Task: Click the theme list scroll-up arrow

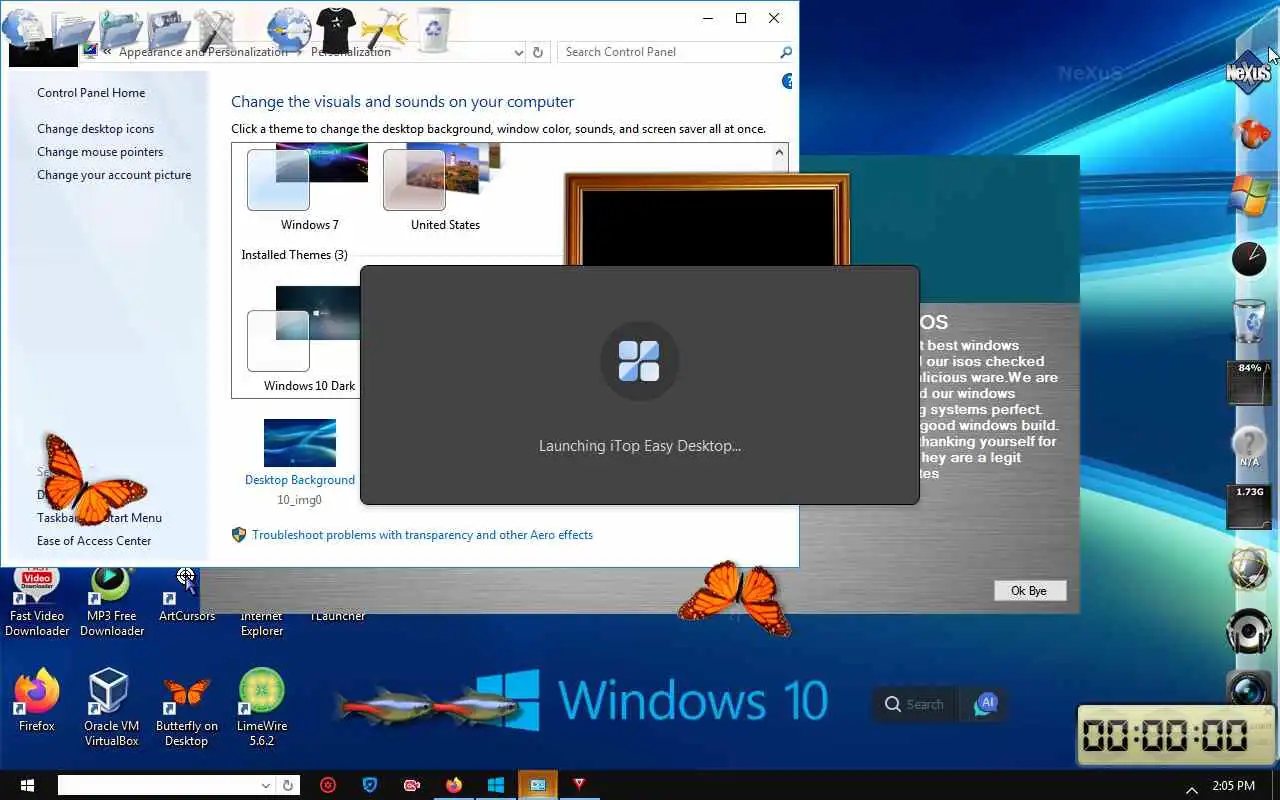Action: [x=779, y=153]
